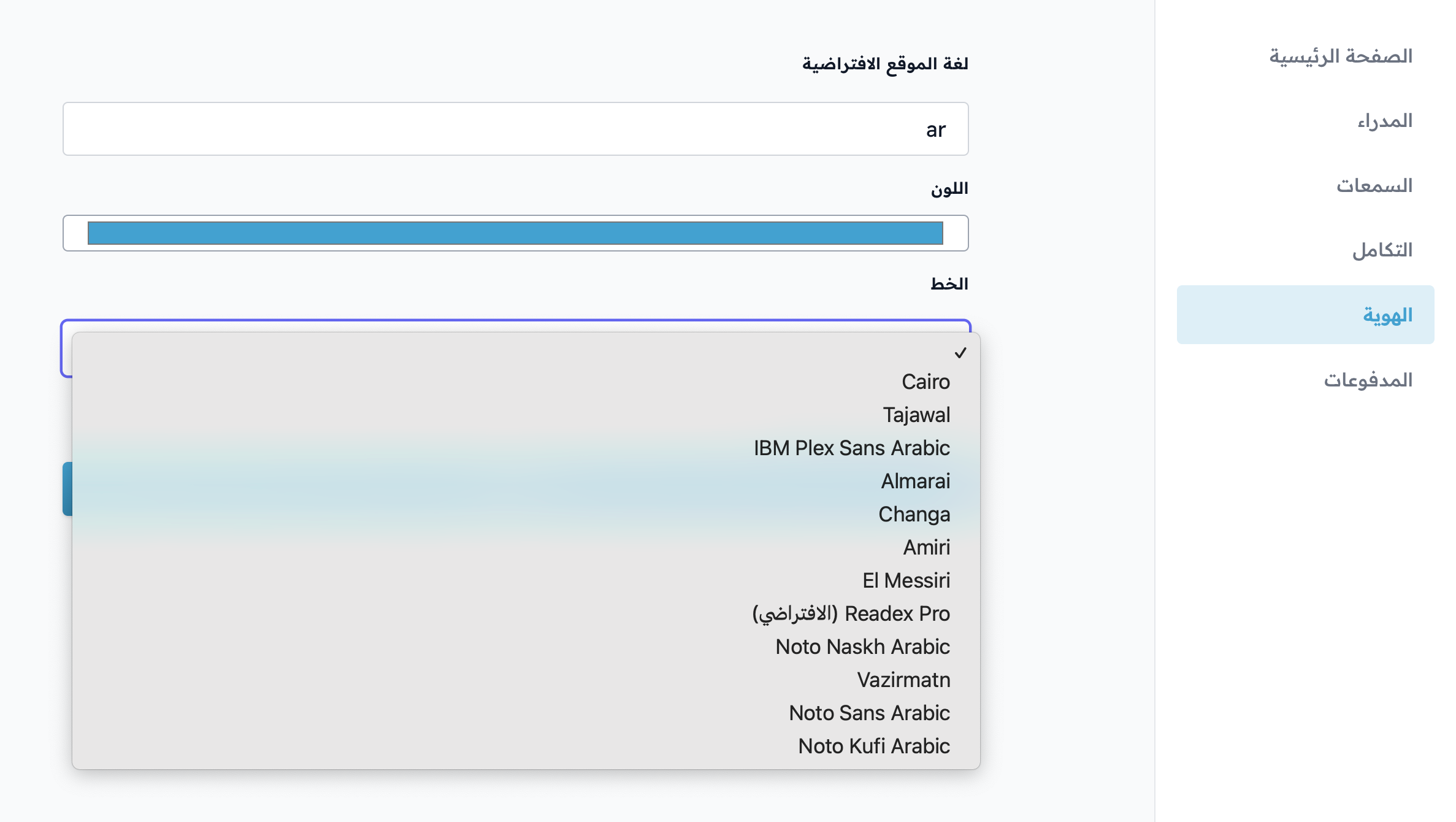Choose the Changa font
1456x822 pixels.
526,514
